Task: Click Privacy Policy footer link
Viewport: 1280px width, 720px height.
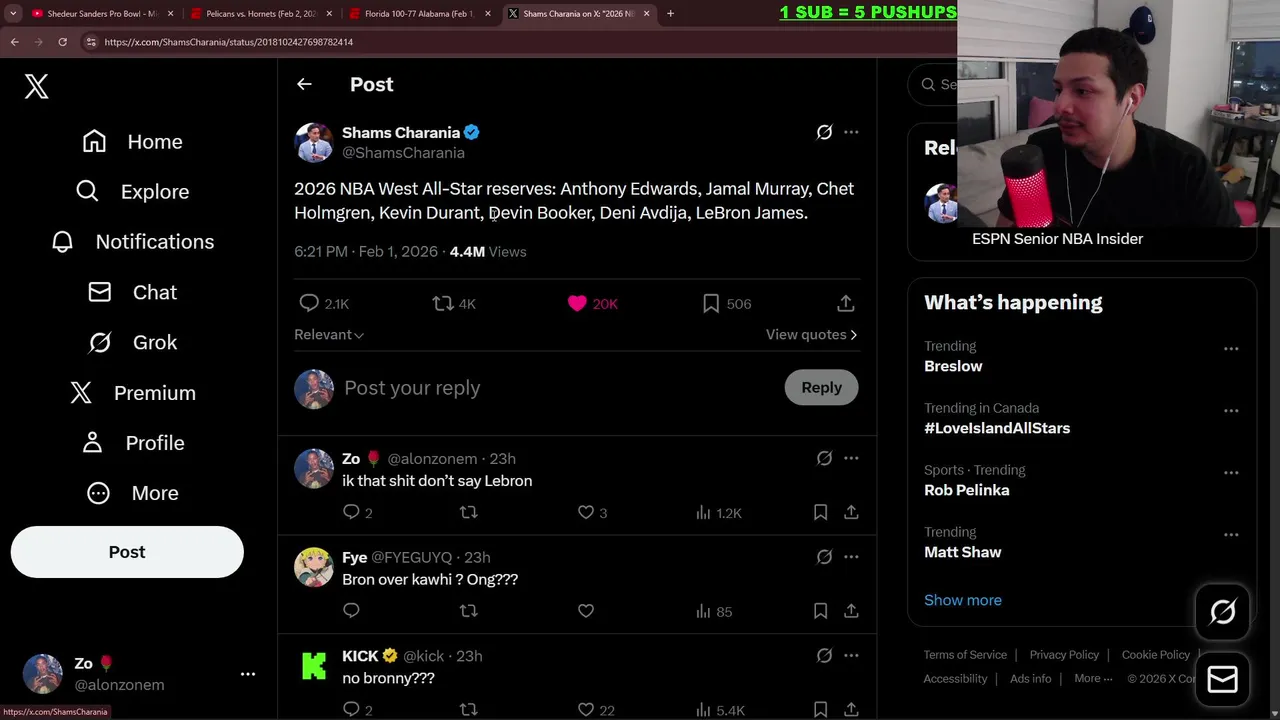Action: 1064,655
